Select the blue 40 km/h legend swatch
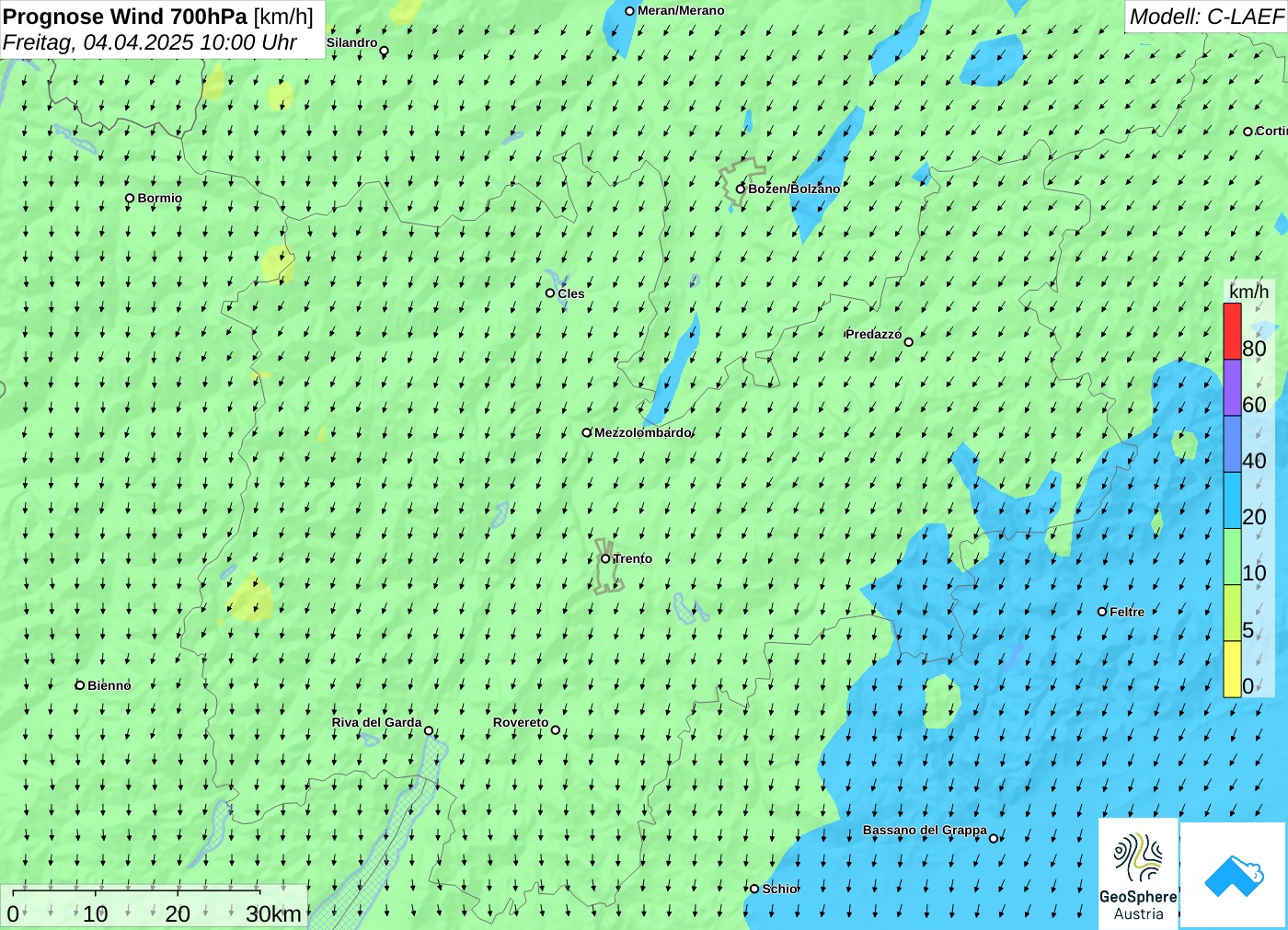This screenshot has width=1288, height=930. click(1232, 443)
